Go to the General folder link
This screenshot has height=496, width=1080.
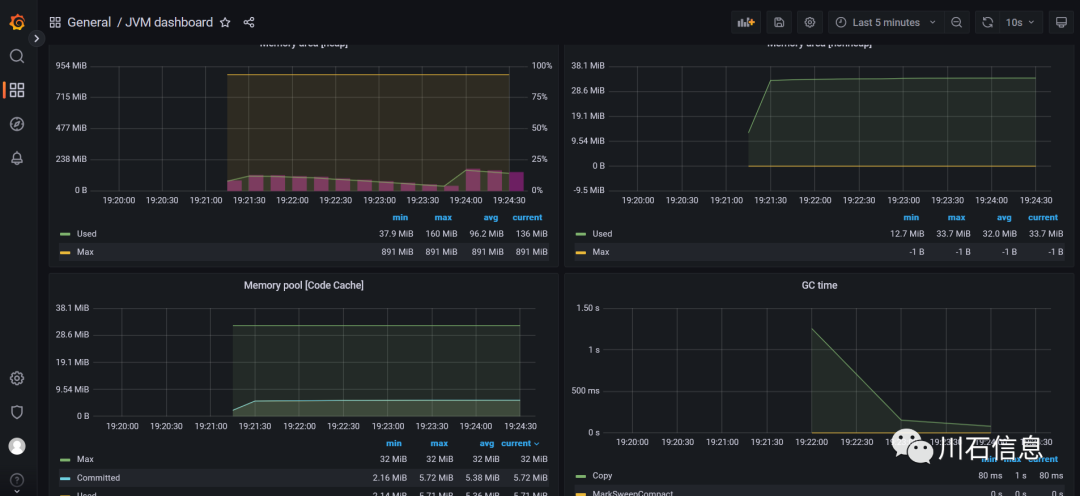[x=89, y=22]
